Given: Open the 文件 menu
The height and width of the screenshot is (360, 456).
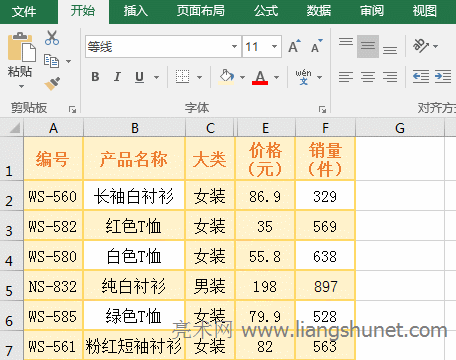Looking at the screenshot, I should pyautogui.click(x=24, y=12).
